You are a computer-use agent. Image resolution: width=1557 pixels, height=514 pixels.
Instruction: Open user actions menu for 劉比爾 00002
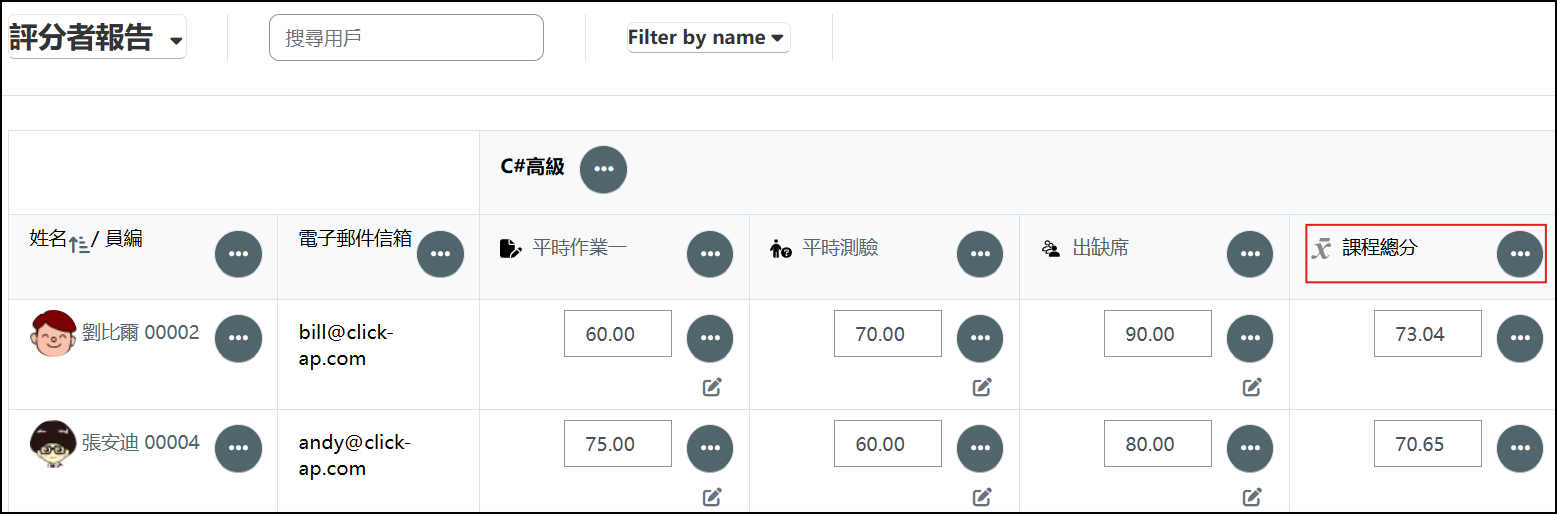[238, 338]
